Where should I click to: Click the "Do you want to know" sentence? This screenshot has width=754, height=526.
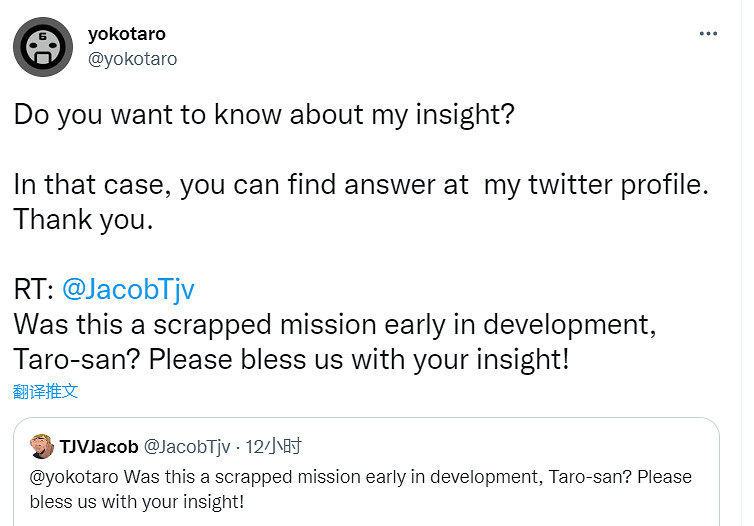point(264,113)
